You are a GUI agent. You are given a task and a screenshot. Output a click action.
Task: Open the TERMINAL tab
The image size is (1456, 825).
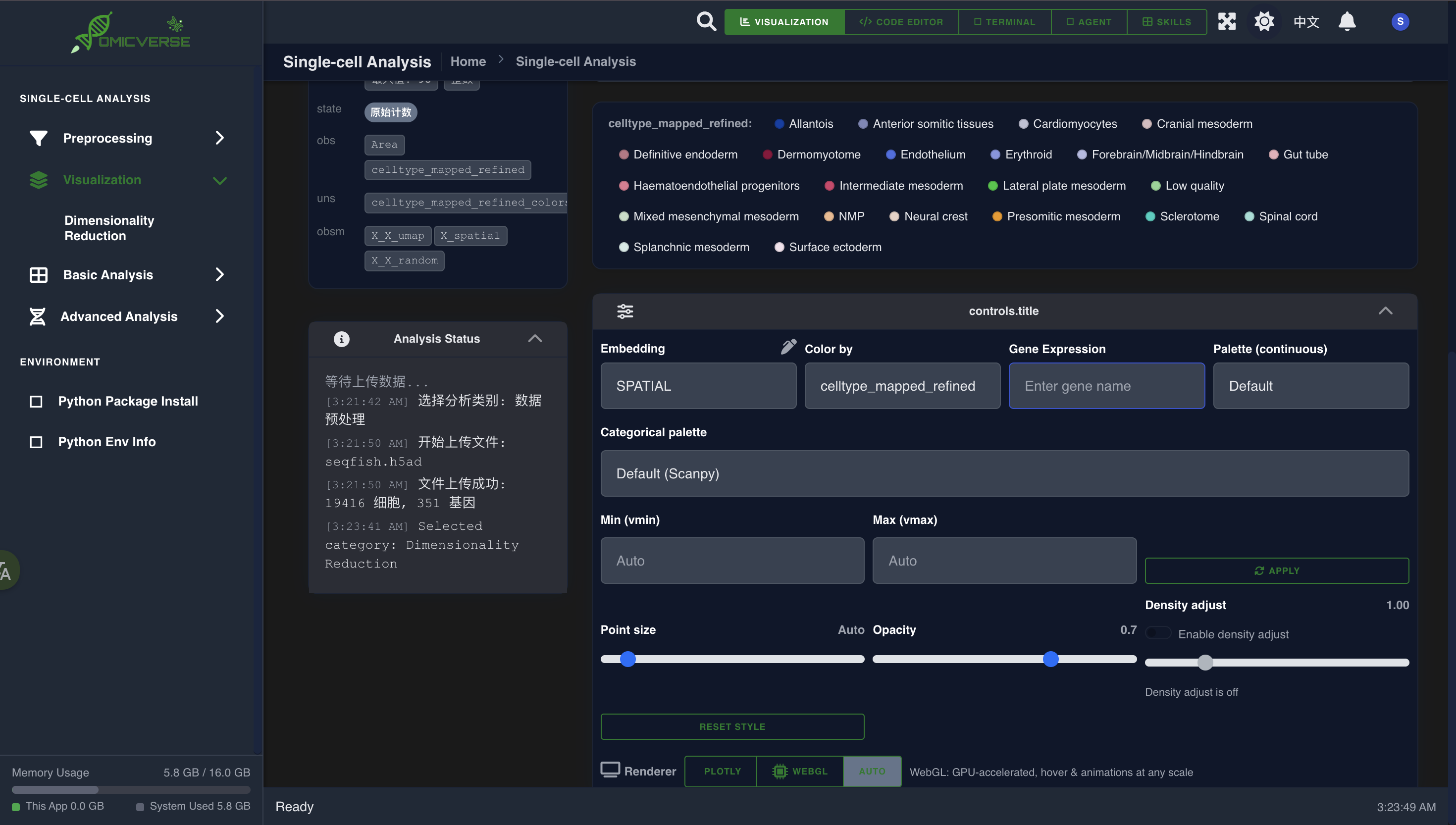click(1004, 21)
